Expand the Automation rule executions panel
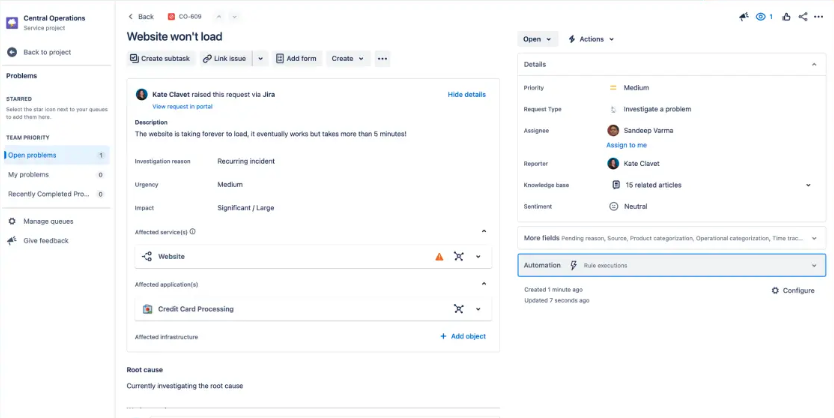 pyautogui.click(x=814, y=266)
